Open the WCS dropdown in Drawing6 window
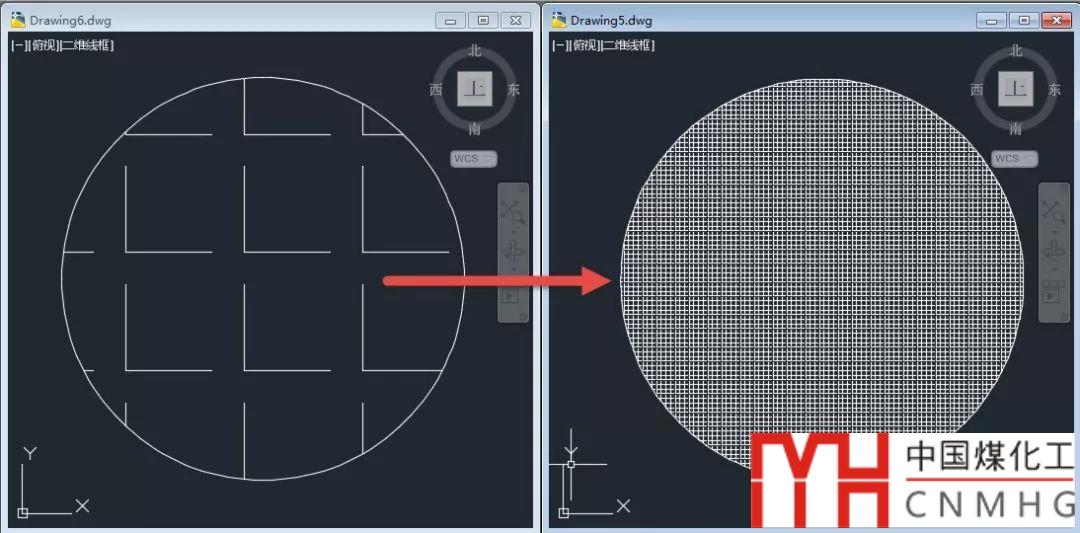 point(473,159)
